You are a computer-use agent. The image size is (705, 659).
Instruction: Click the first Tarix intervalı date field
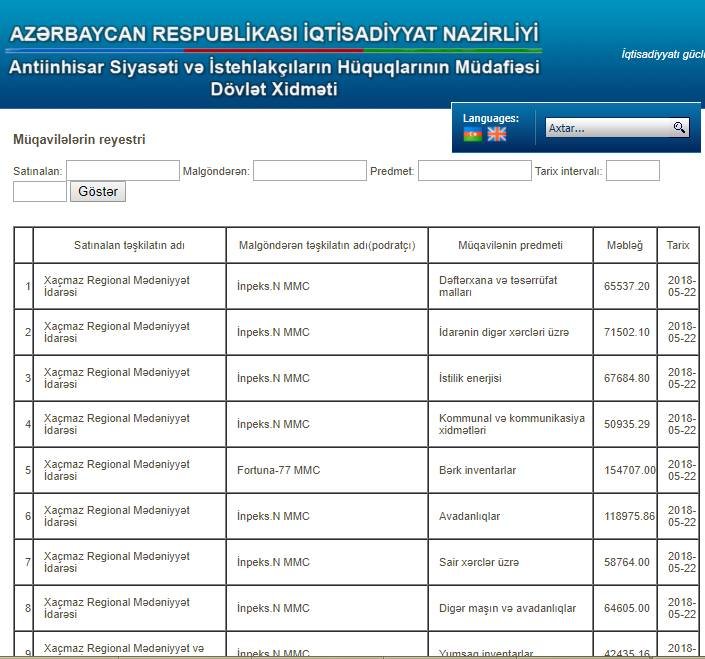pyautogui.click(x=632, y=171)
